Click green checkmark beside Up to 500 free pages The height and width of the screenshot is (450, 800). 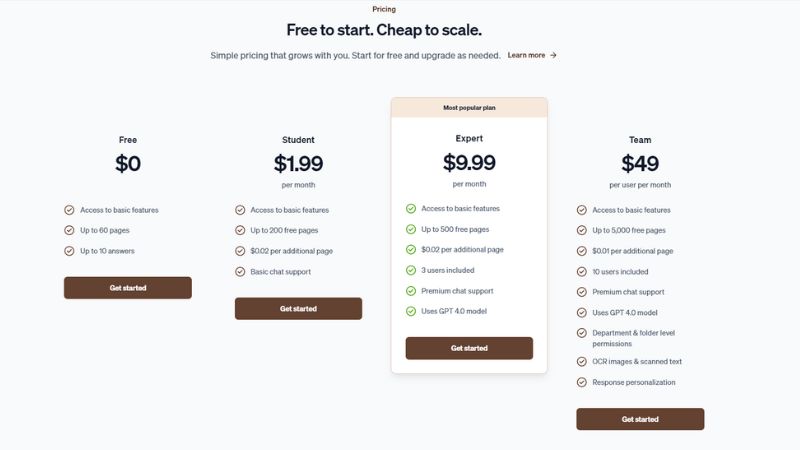click(411, 229)
